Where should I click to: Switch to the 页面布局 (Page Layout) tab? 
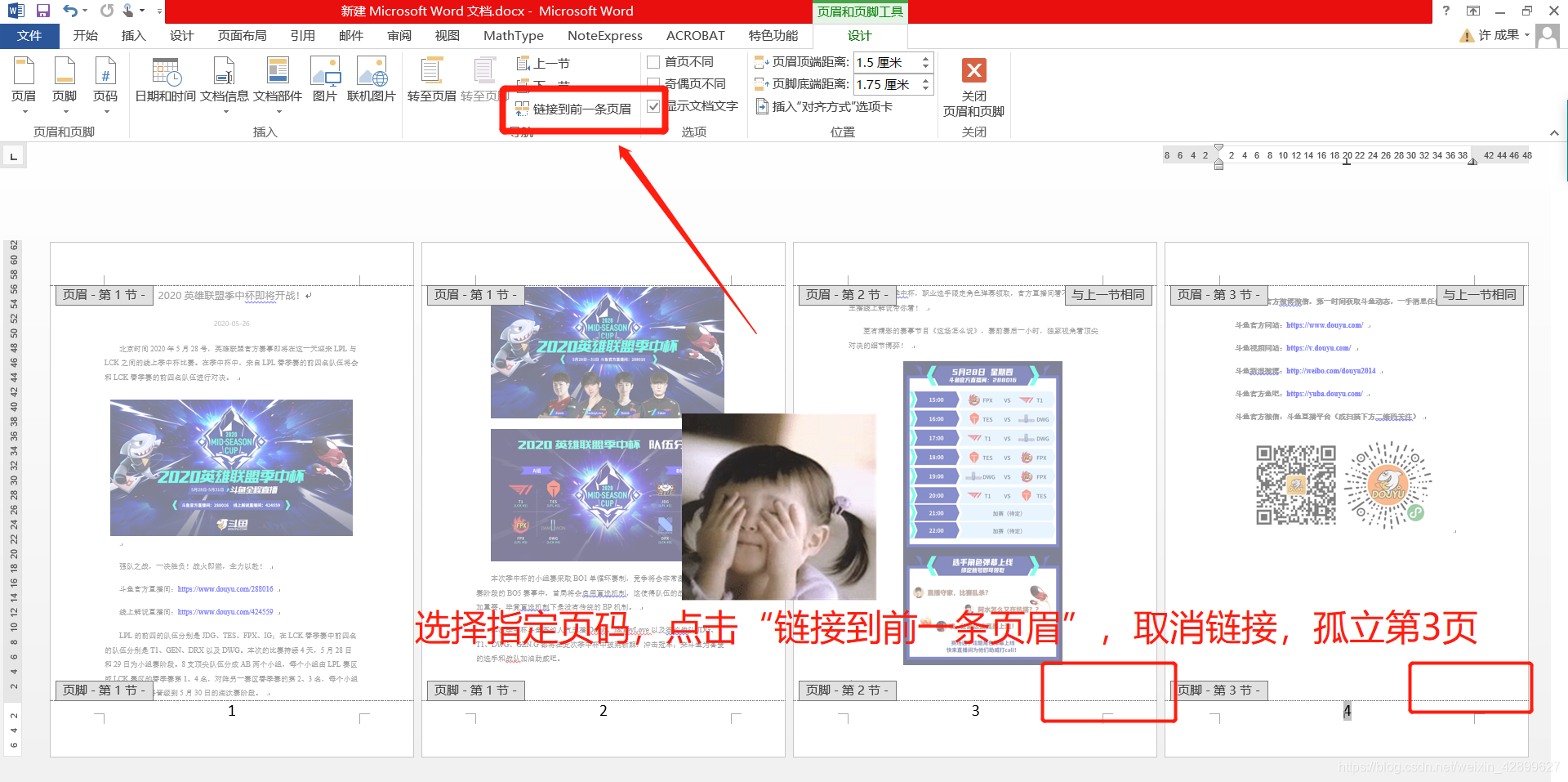[x=243, y=35]
